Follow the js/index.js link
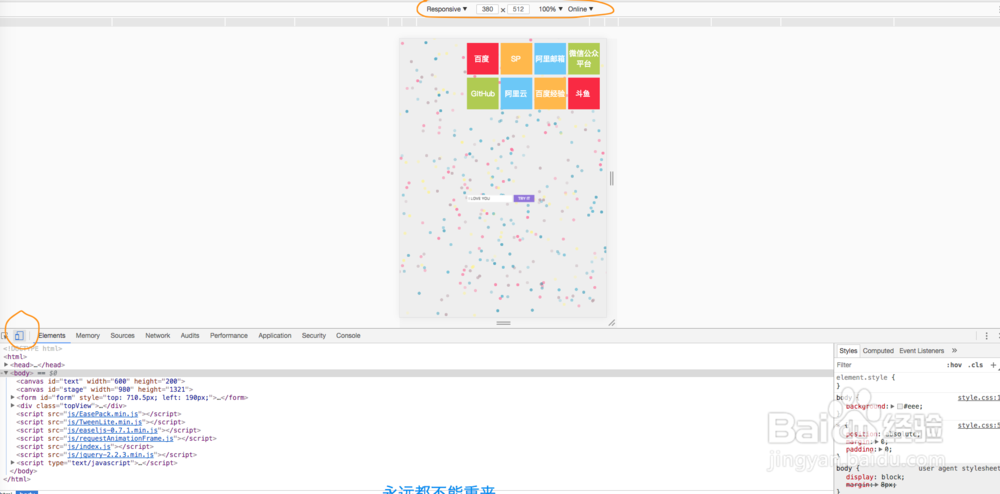The width and height of the screenshot is (1000, 494). 88,447
